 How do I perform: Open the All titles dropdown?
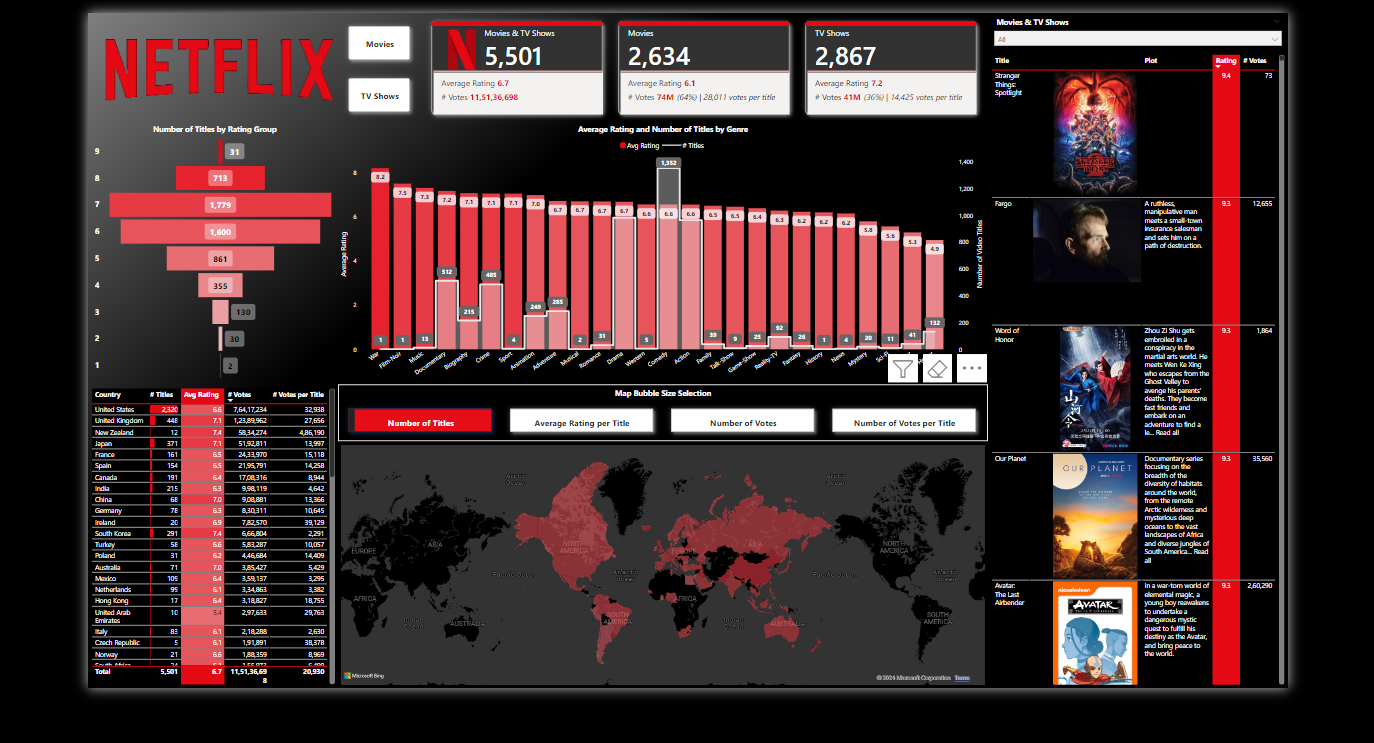(x=1138, y=39)
